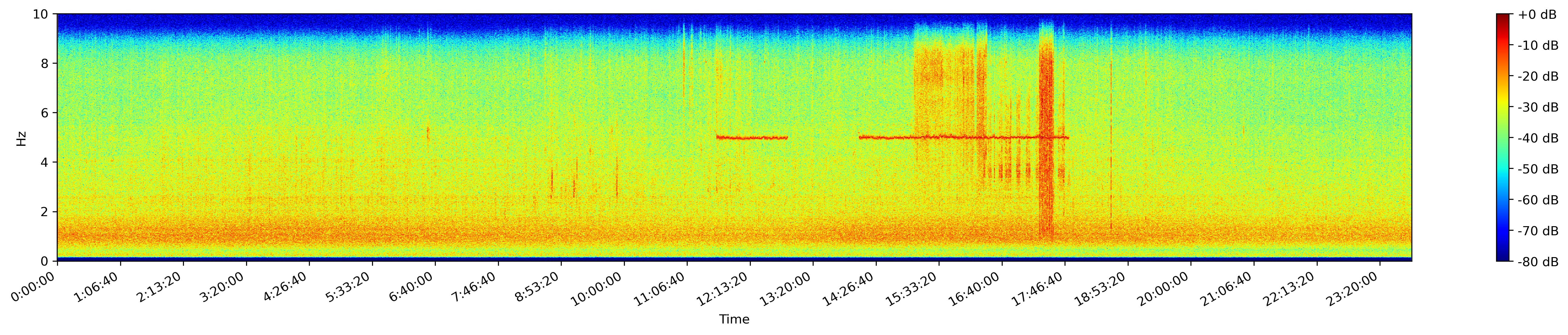Viewport: 1568px width, 335px height.
Task: Click the 'Hz' y-axis title
Action: pyautogui.click(x=21, y=138)
